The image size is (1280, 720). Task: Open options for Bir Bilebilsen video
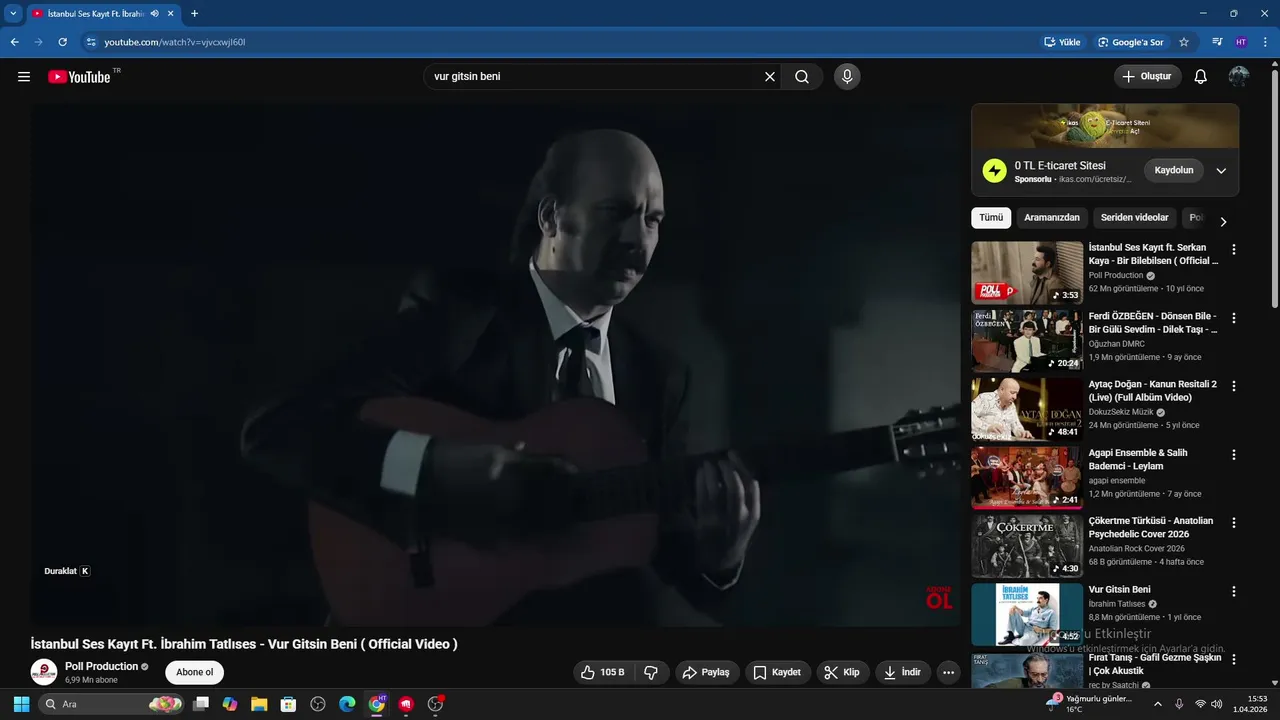1234,249
